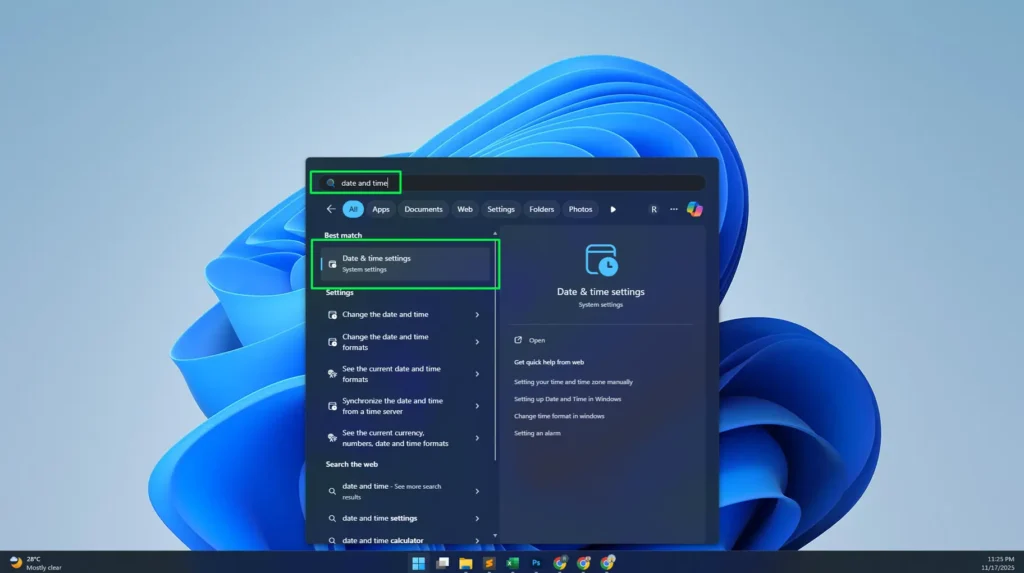Screen dimensions: 1024x573
Task: Select 'date and time - See more search results'
Action: (406, 491)
